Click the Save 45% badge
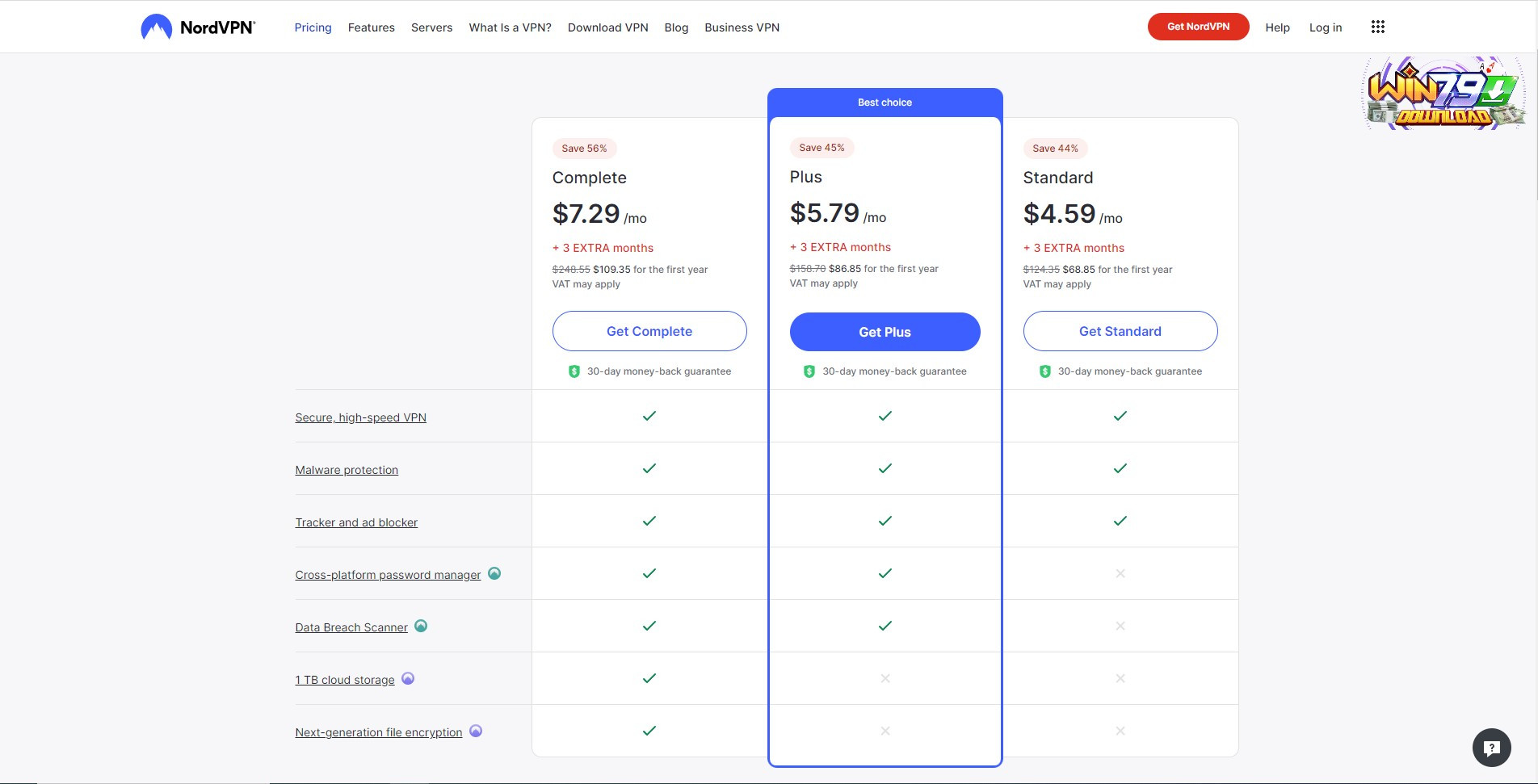Image resolution: width=1538 pixels, height=784 pixels. coord(822,148)
